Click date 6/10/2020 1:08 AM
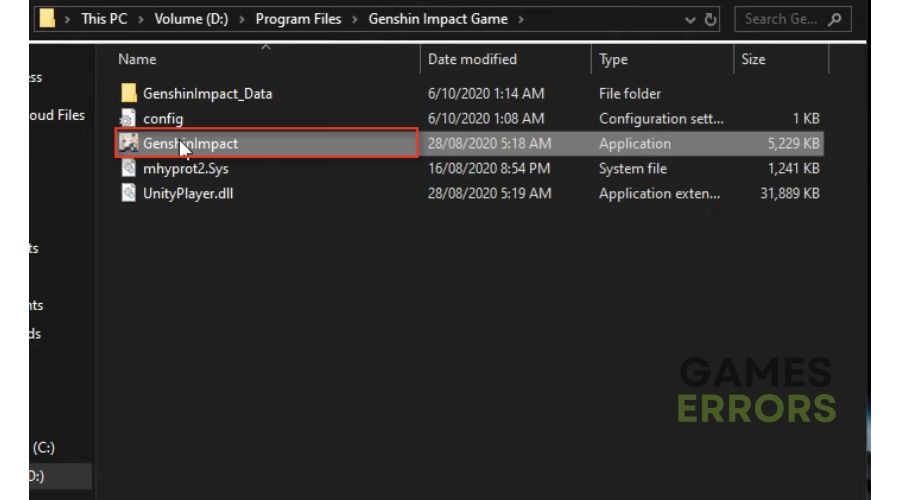 point(486,118)
